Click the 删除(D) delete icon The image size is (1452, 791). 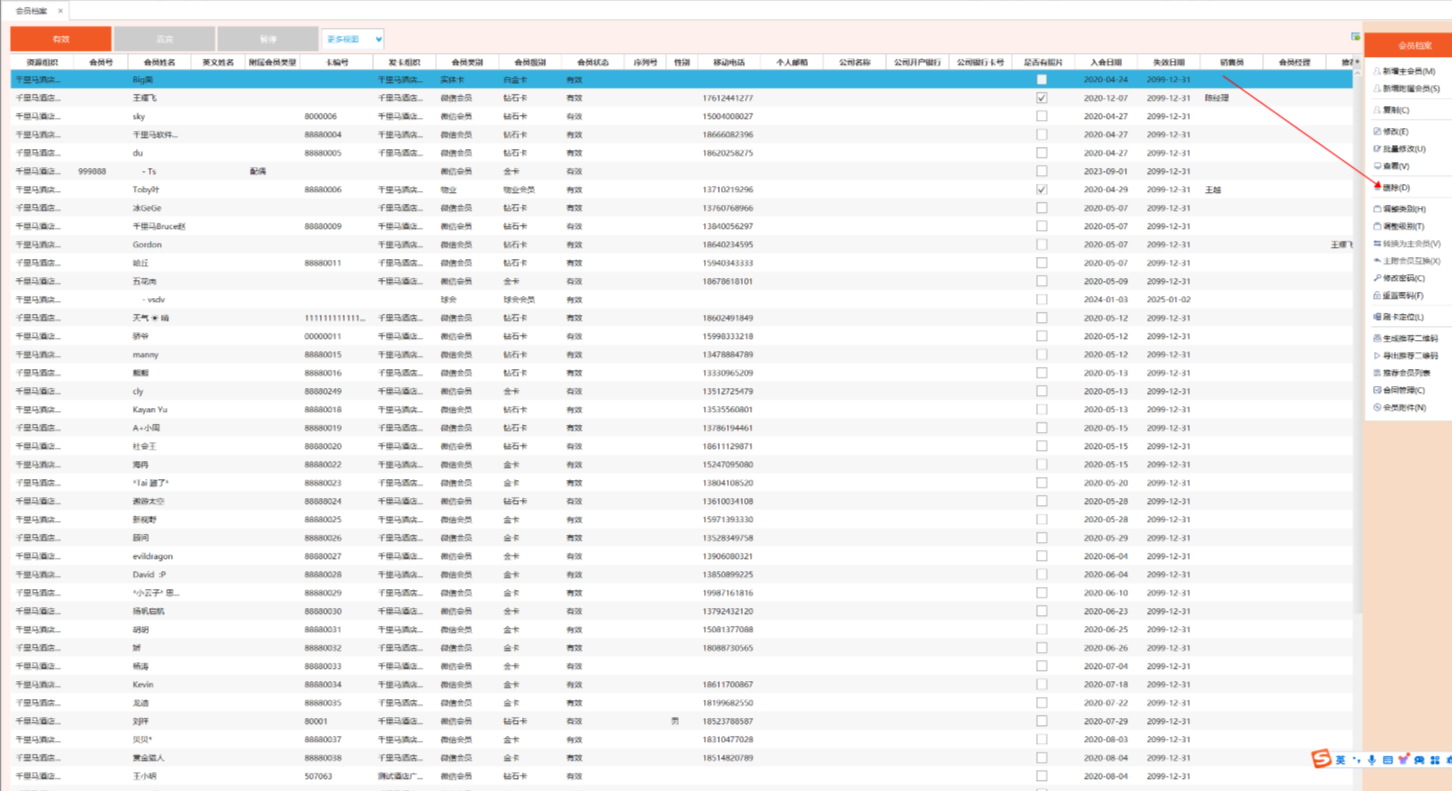[1378, 187]
